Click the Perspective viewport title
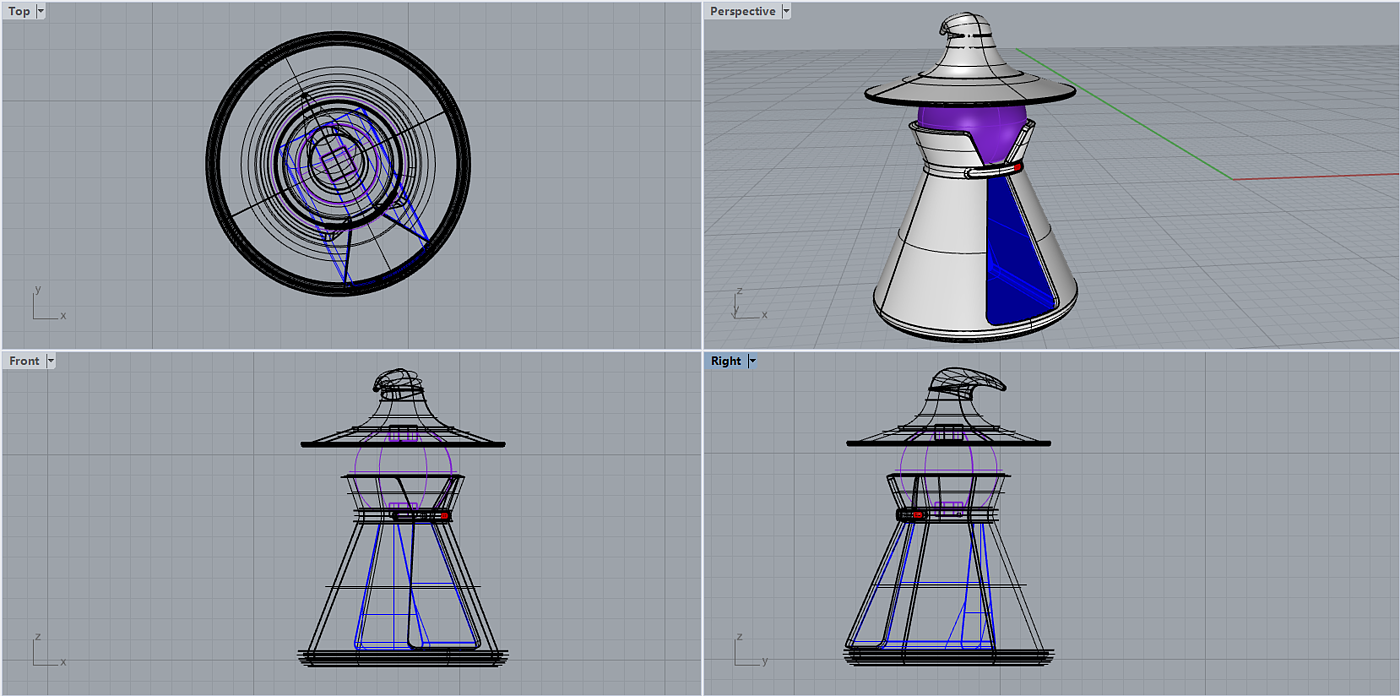This screenshot has width=1400, height=696. 742,12
